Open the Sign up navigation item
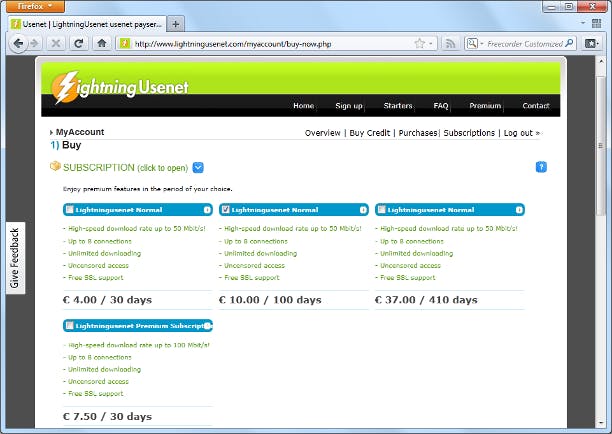Screen dimensions: 612x434 pyautogui.click(x=349, y=106)
